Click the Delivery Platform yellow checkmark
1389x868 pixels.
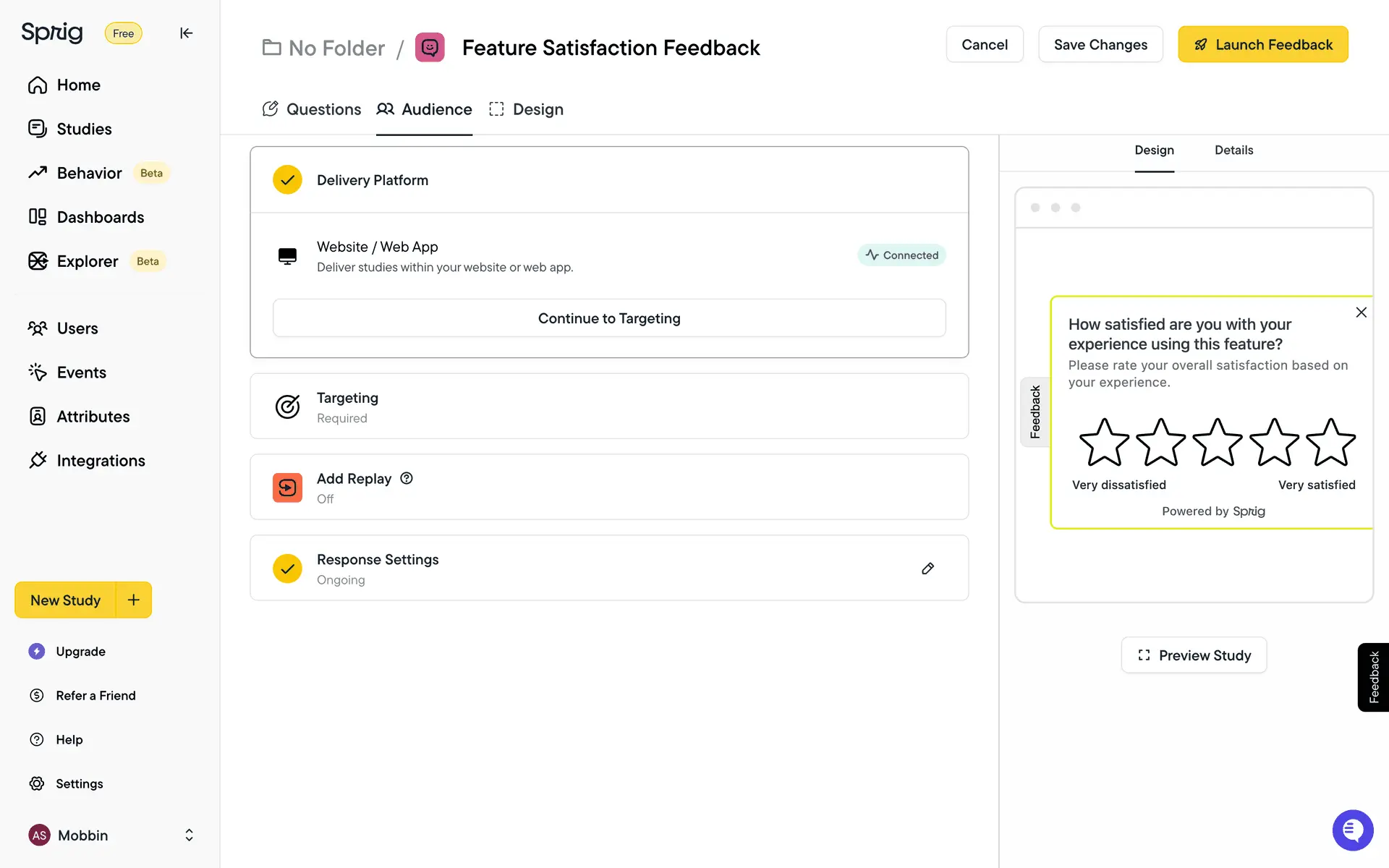click(287, 180)
